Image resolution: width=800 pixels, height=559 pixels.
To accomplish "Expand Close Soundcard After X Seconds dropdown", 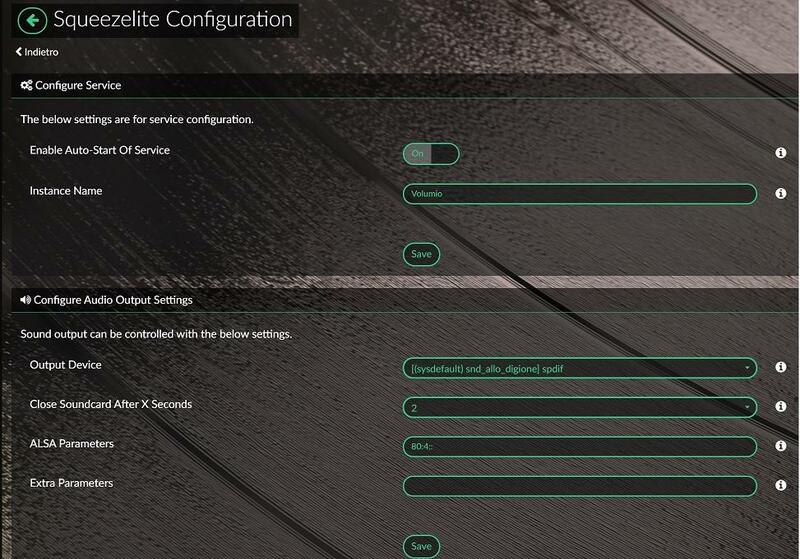I will pos(579,407).
